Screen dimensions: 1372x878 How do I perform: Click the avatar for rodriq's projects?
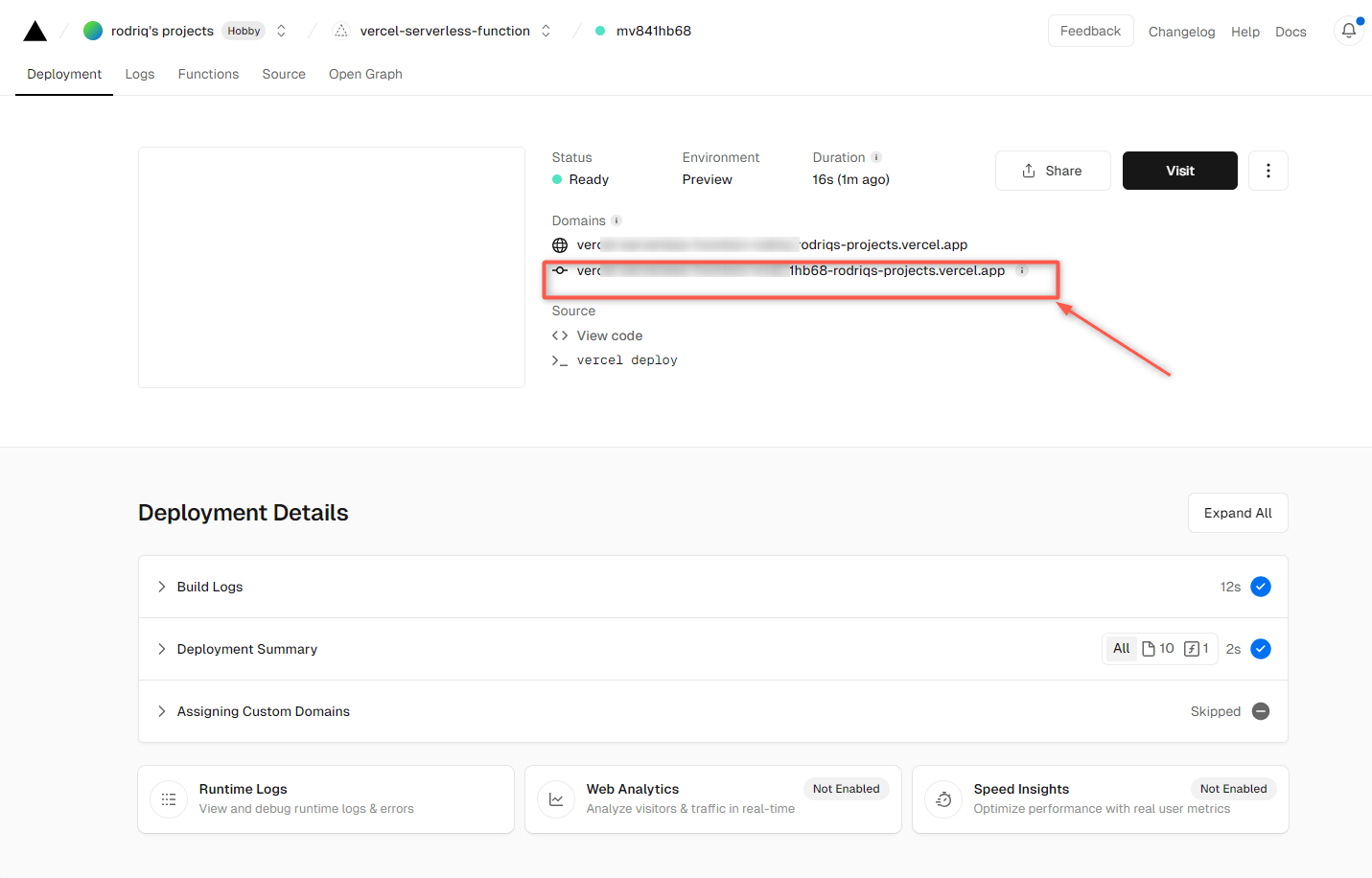[x=93, y=31]
